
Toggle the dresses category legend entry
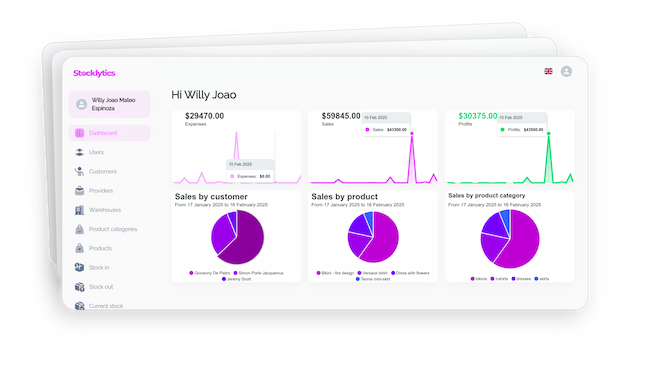(x=521, y=279)
